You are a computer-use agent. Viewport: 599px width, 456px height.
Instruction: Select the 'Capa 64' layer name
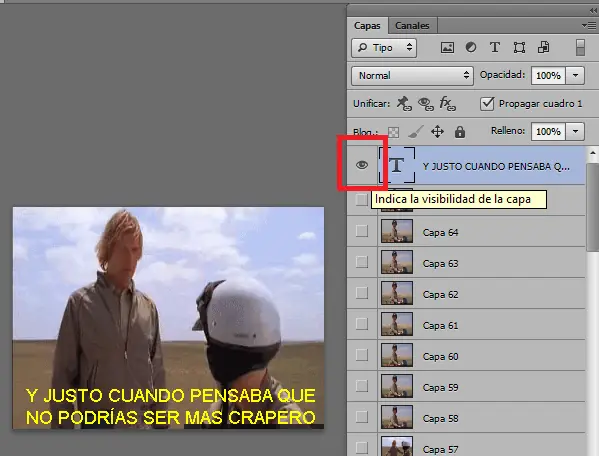[440, 233]
